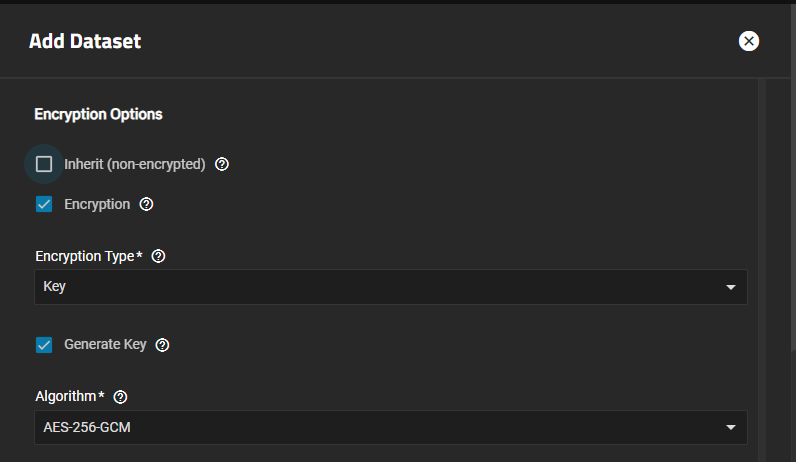Enable the Inherit (non-encrypted) checkbox
796x462 pixels.
click(44, 164)
